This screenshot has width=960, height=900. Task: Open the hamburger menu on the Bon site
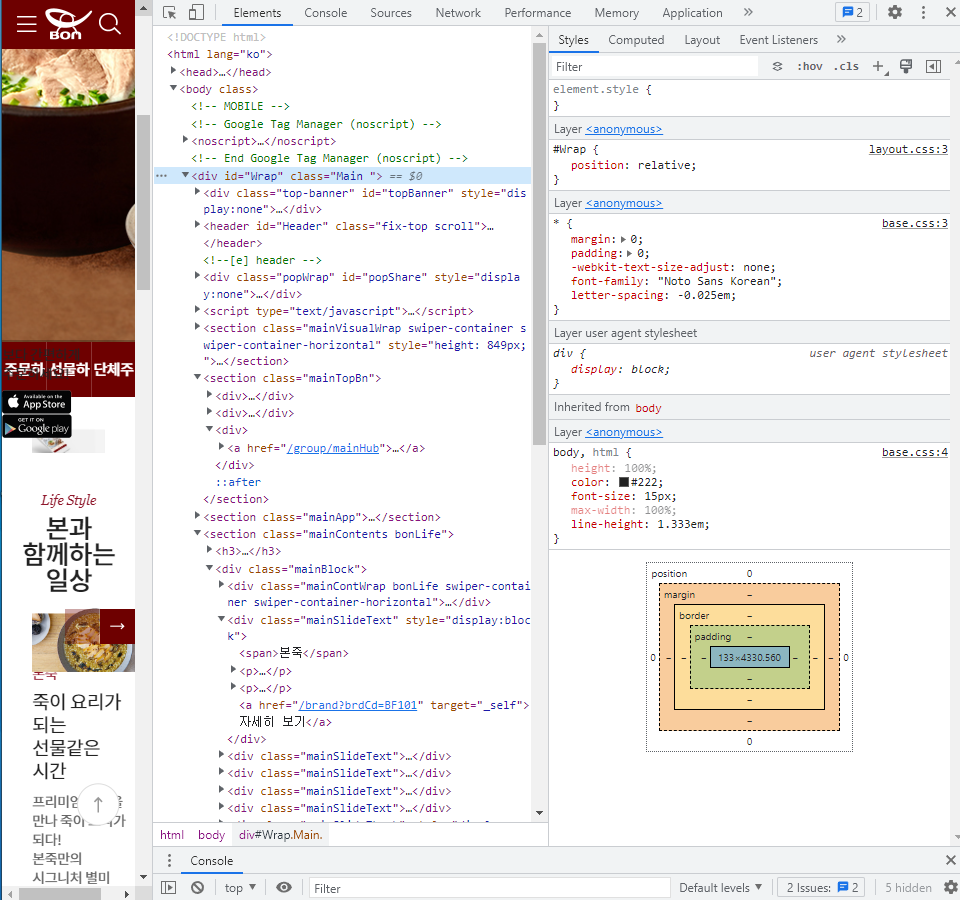pyautogui.click(x=26, y=24)
